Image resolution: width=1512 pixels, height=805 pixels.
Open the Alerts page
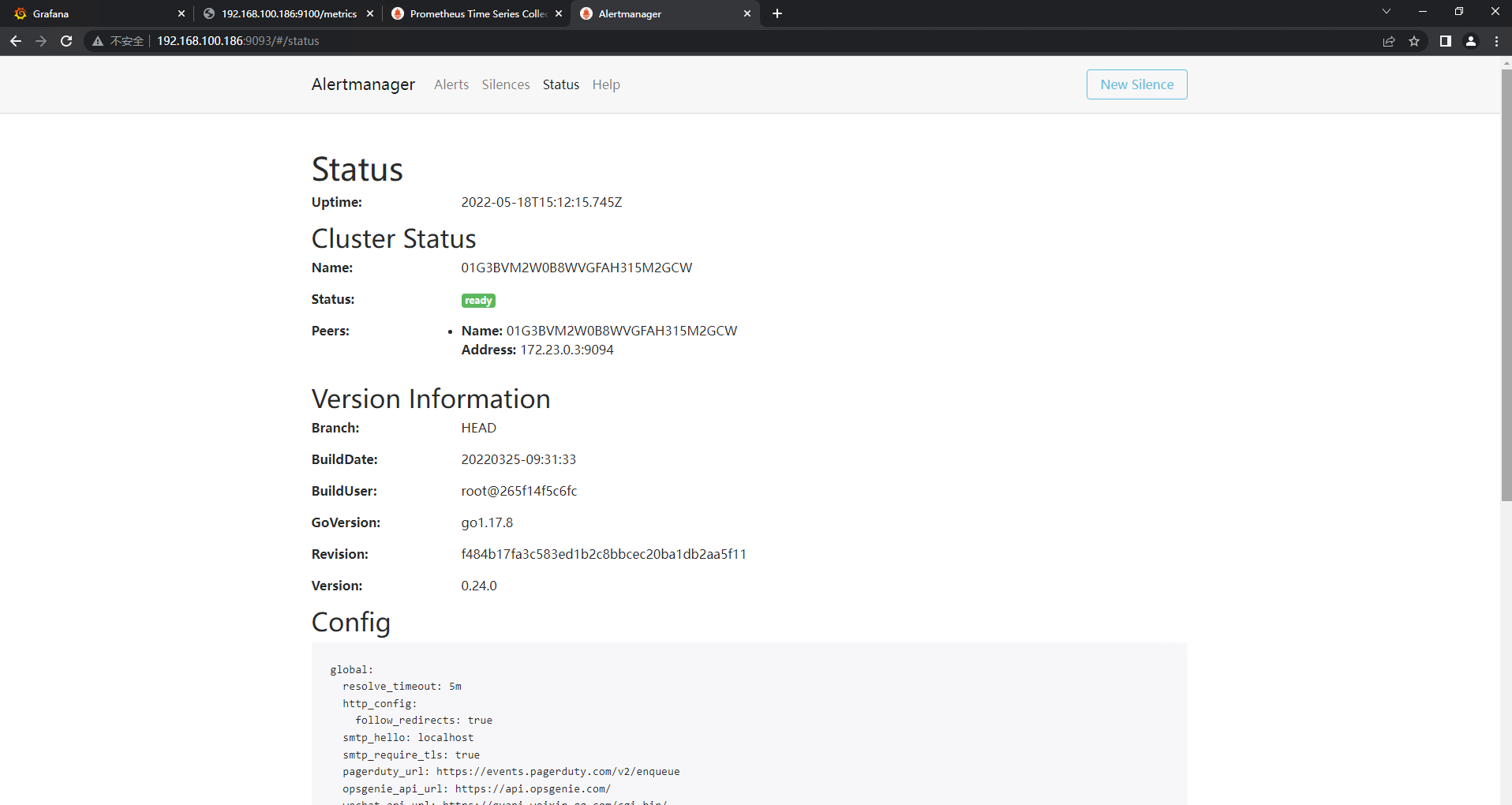coord(451,84)
